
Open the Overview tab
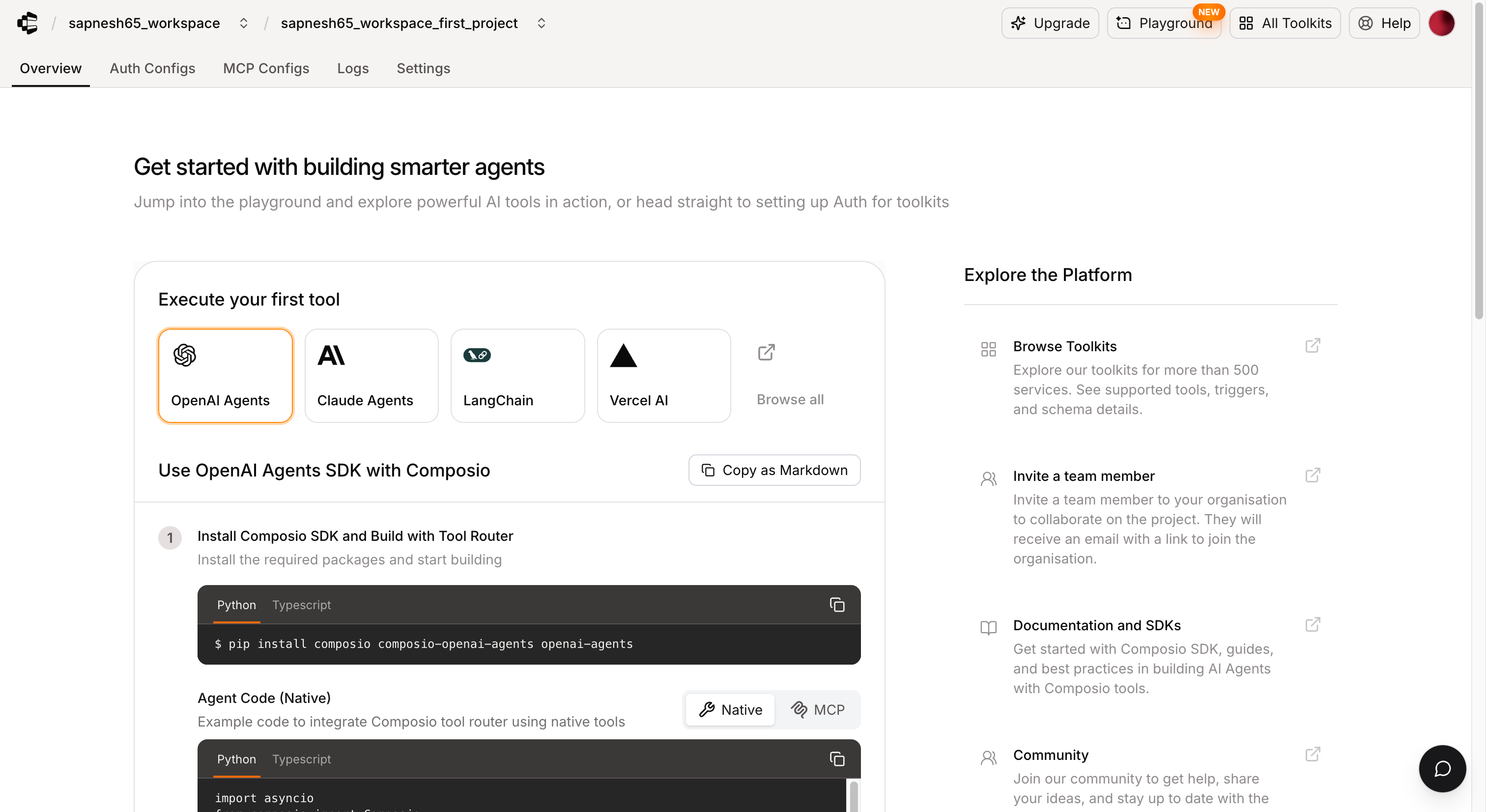click(x=51, y=68)
